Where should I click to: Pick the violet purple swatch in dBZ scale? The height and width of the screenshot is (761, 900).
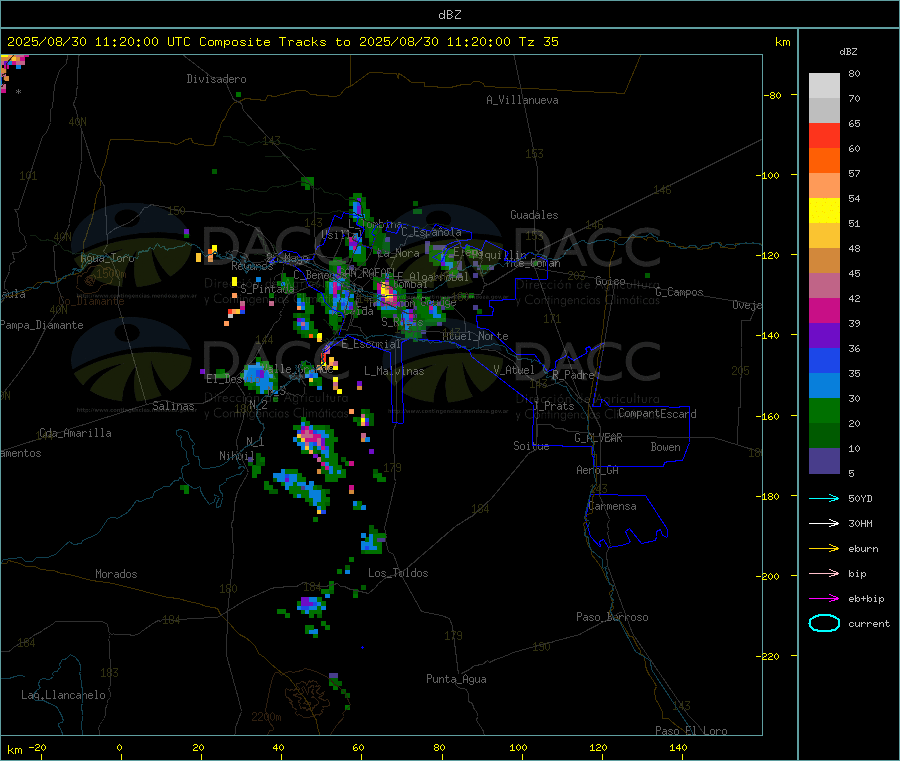824,336
